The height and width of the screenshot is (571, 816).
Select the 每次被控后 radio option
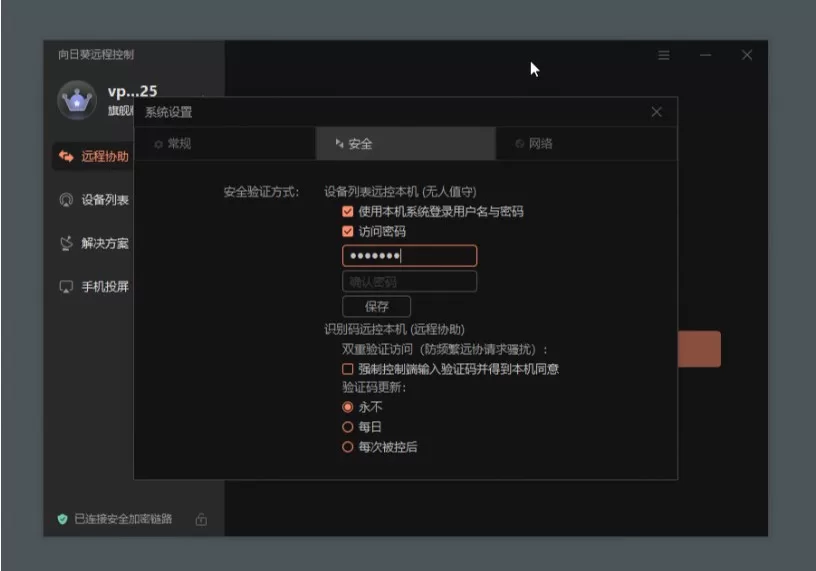pos(348,447)
